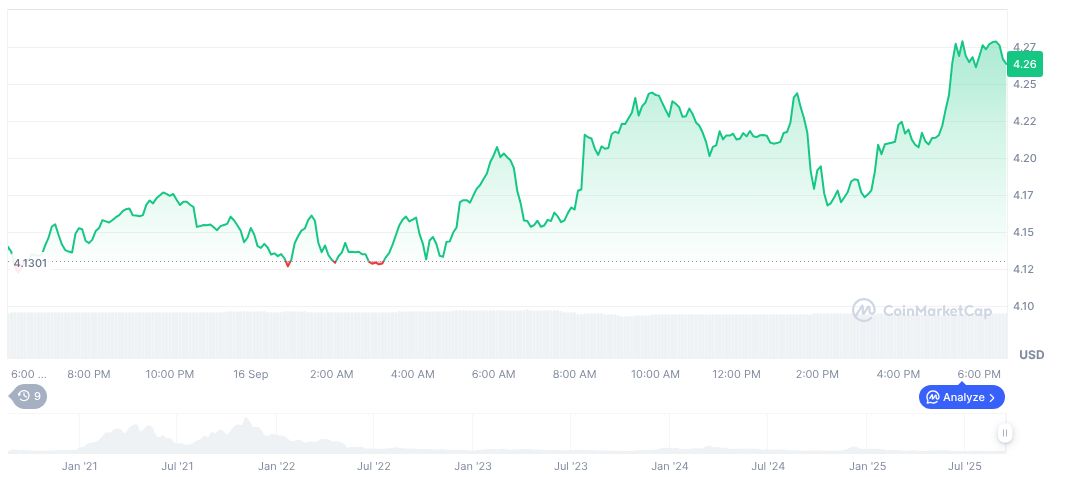Screen dimensions: 1072x477
Task: Jump to Jan '24 on overview timeline
Action: coord(669,466)
